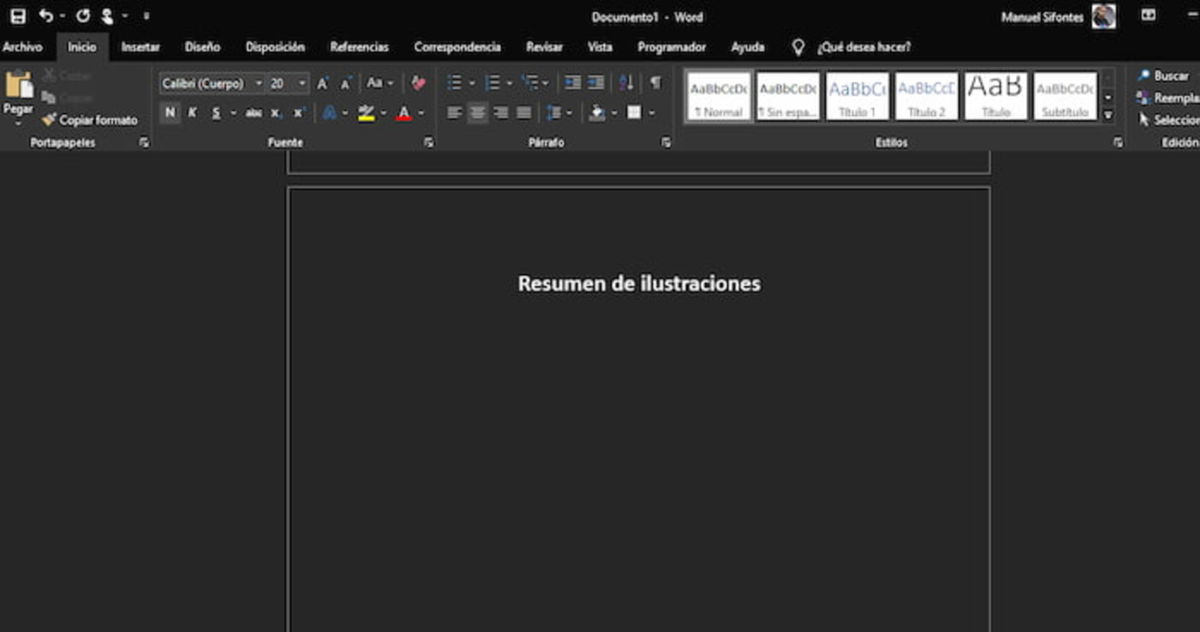Click the sort (ordenar) icon in Párrafo
Viewport: 1200px width, 632px height.
[626, 82]
